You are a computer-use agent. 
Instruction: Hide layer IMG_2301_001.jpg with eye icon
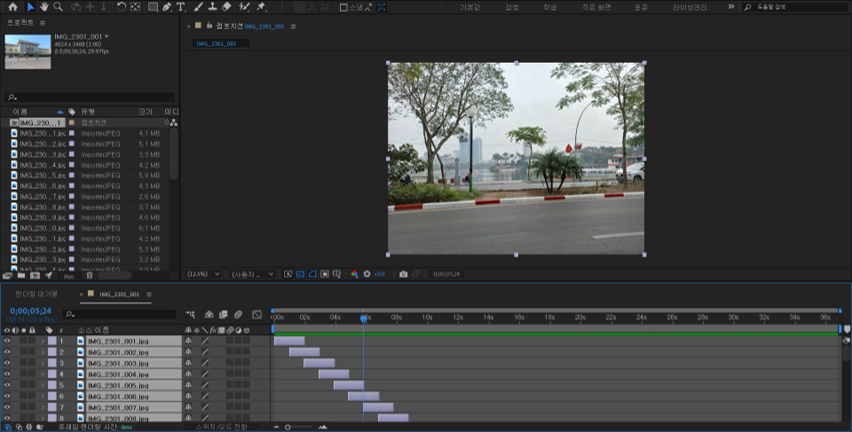coord(7,341)
